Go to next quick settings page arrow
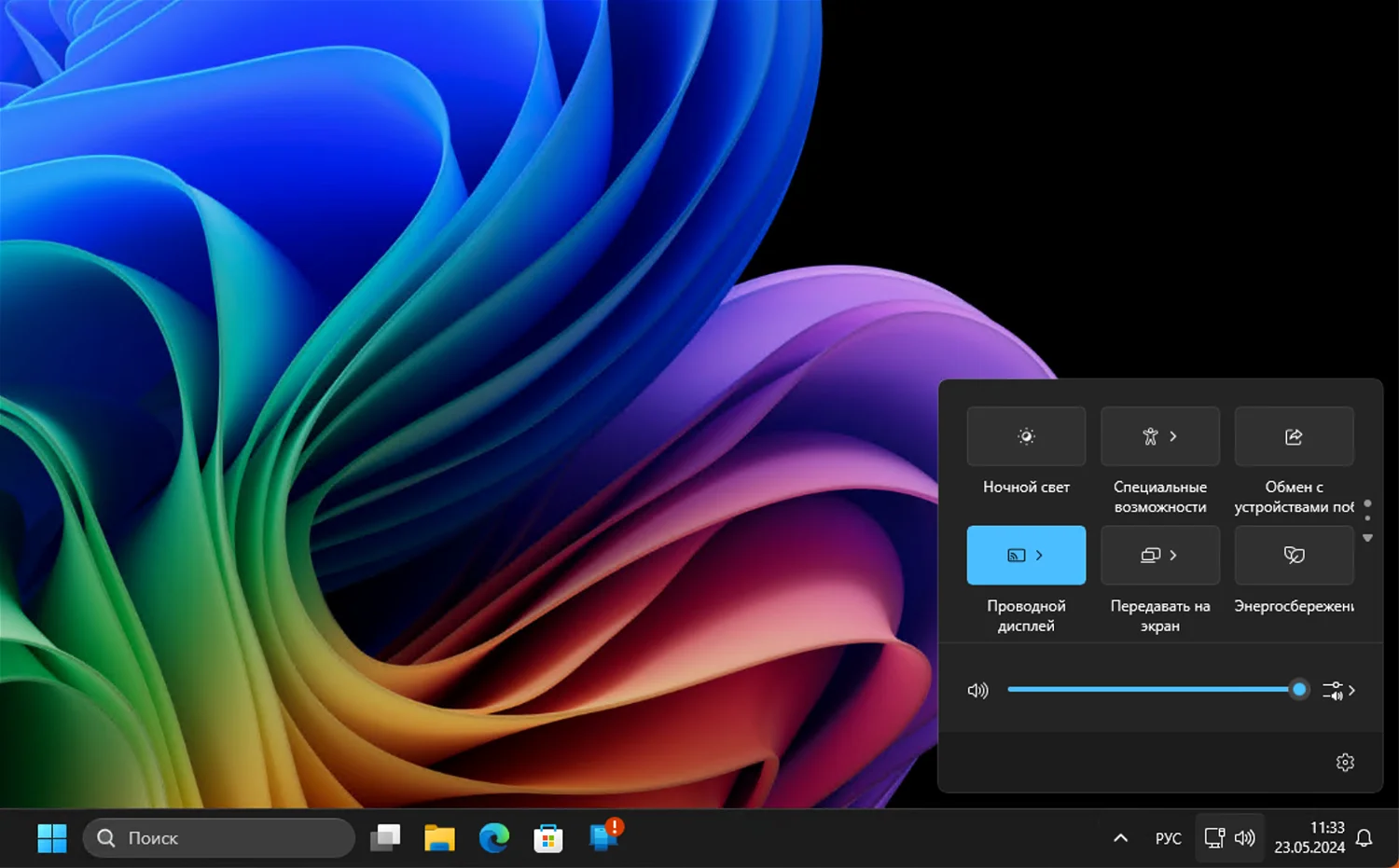Viewport: 1399px width, 868px height. pyautogui.click(x=1367, y=538)
